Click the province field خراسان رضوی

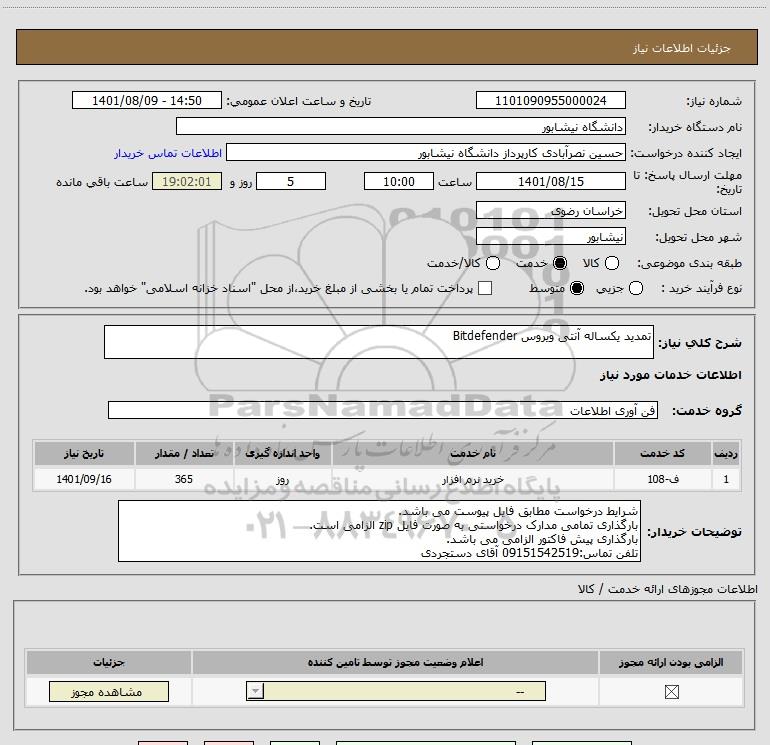click(550, 211)
